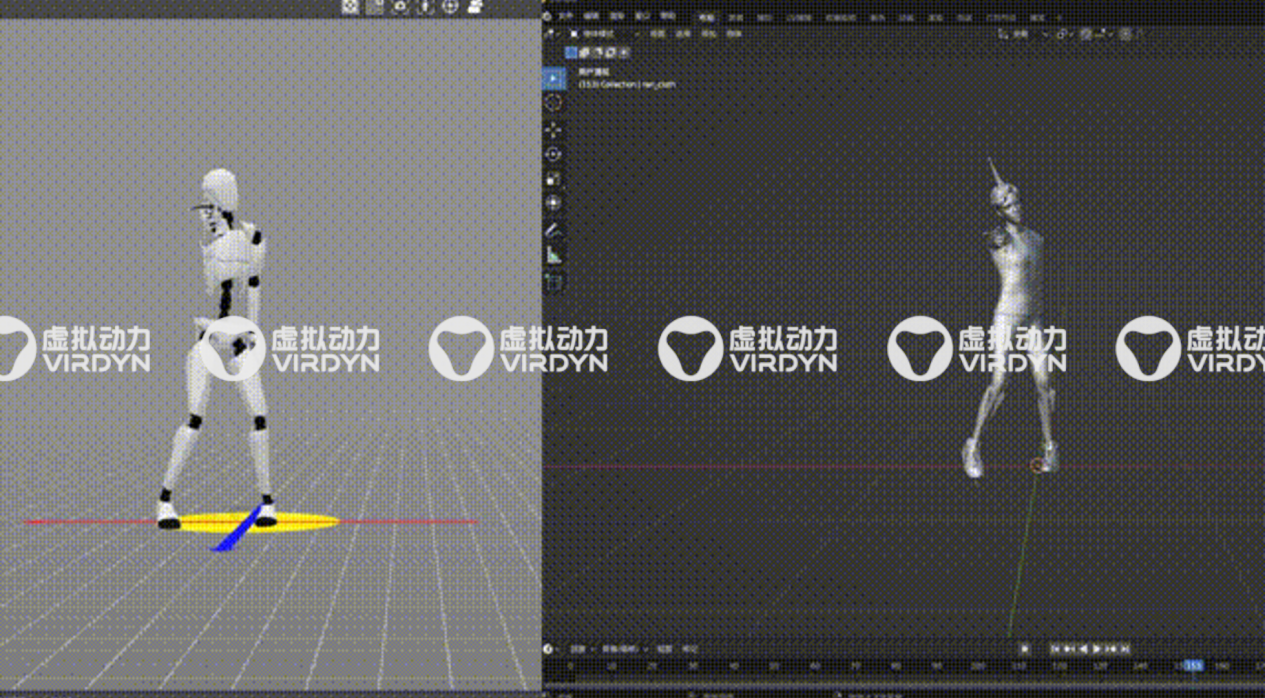This screenshot has width=1265, height=698.
Task: Open the 物体 Object menu in viewport header
Action: (x=735, y=34)
